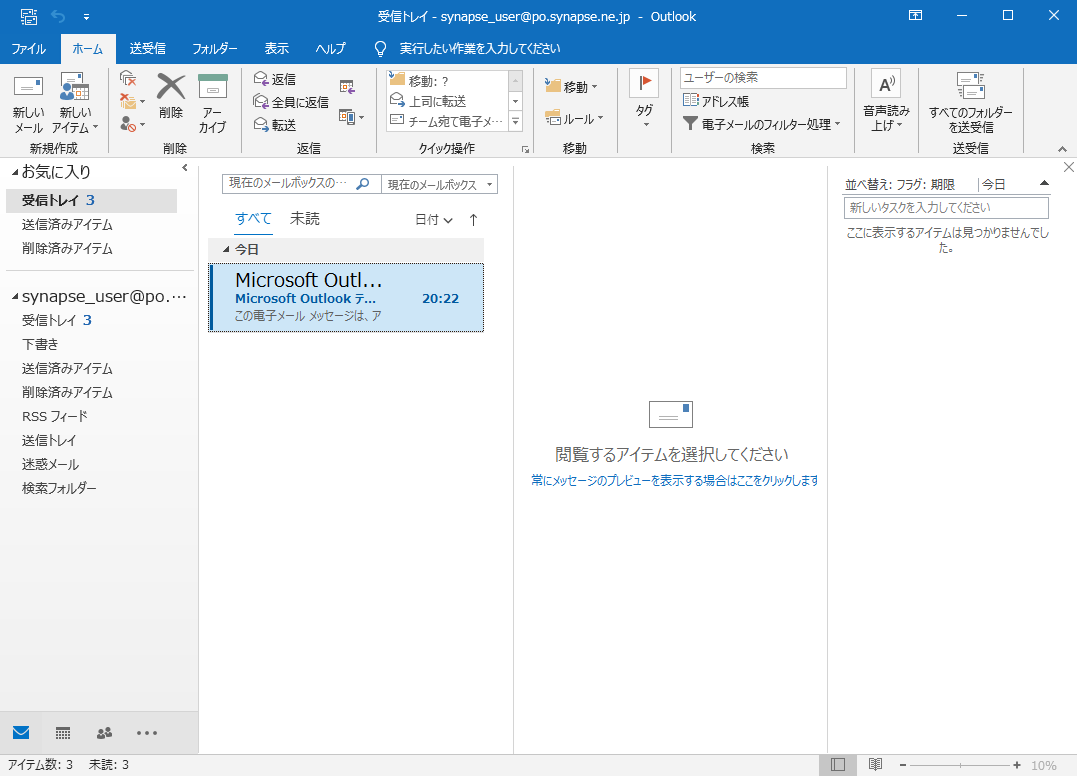Click すべてのフォルダーを送受信
The height and width of the screenshot is (776, 1077).
pyautogui.click(x=971, y=103)
